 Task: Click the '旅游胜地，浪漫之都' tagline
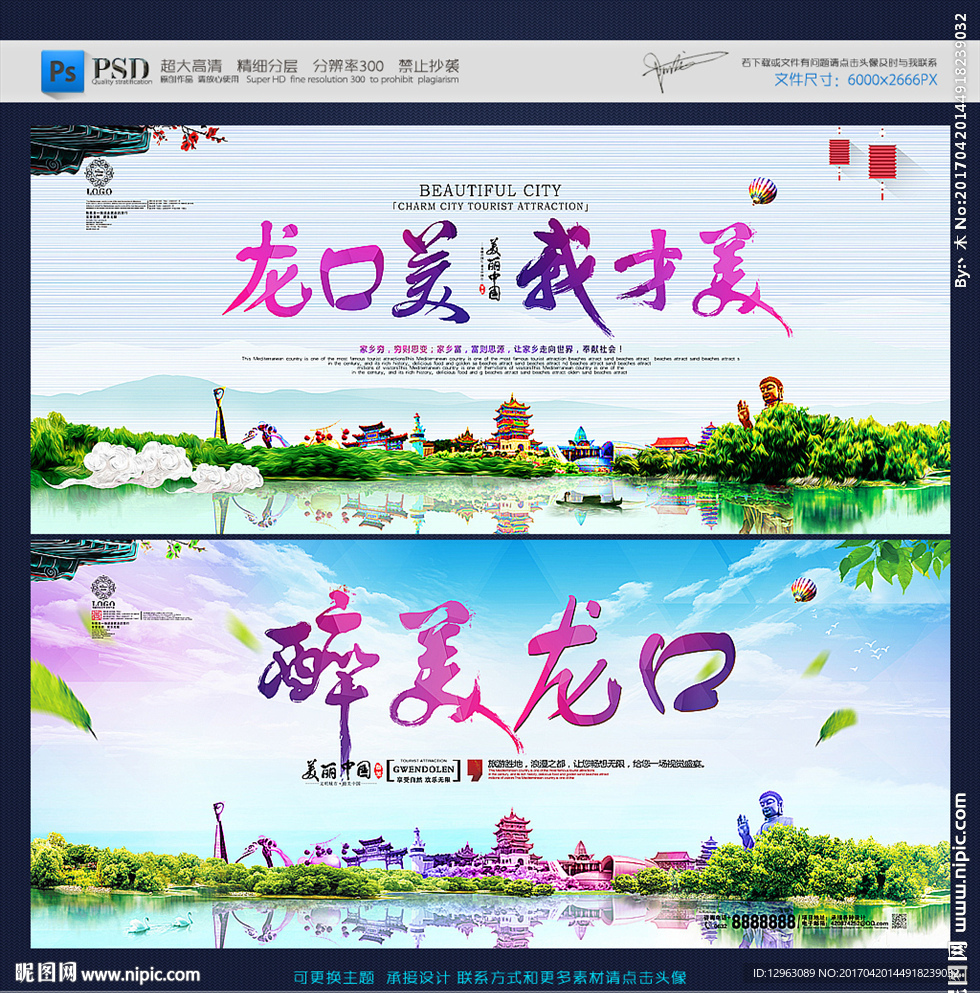[595, 764]
